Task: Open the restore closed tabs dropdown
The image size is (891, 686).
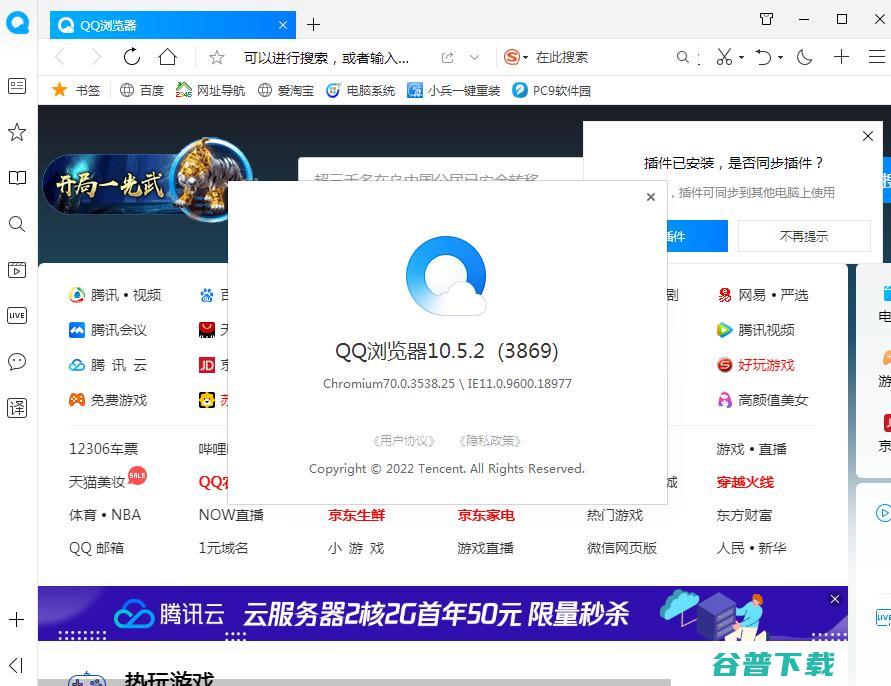Action: click(x=780, y=57)
